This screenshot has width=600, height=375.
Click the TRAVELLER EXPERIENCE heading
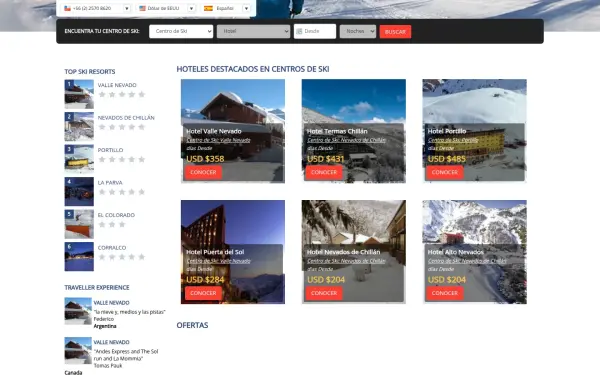(x=97, y=287)
